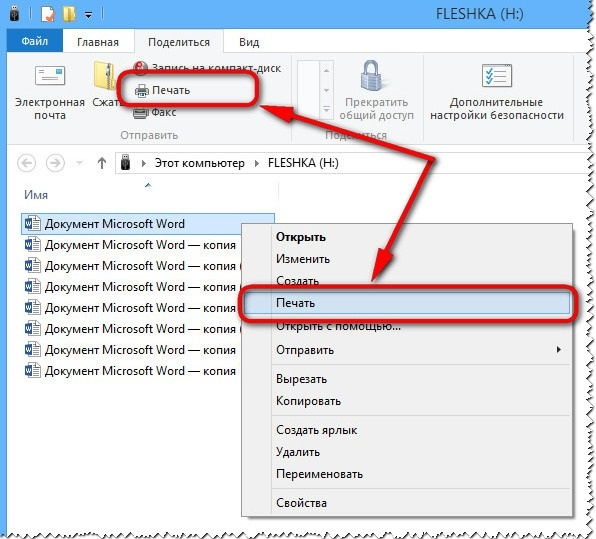Click the padlock Stop sharing icon

click(x=371, y=75)
